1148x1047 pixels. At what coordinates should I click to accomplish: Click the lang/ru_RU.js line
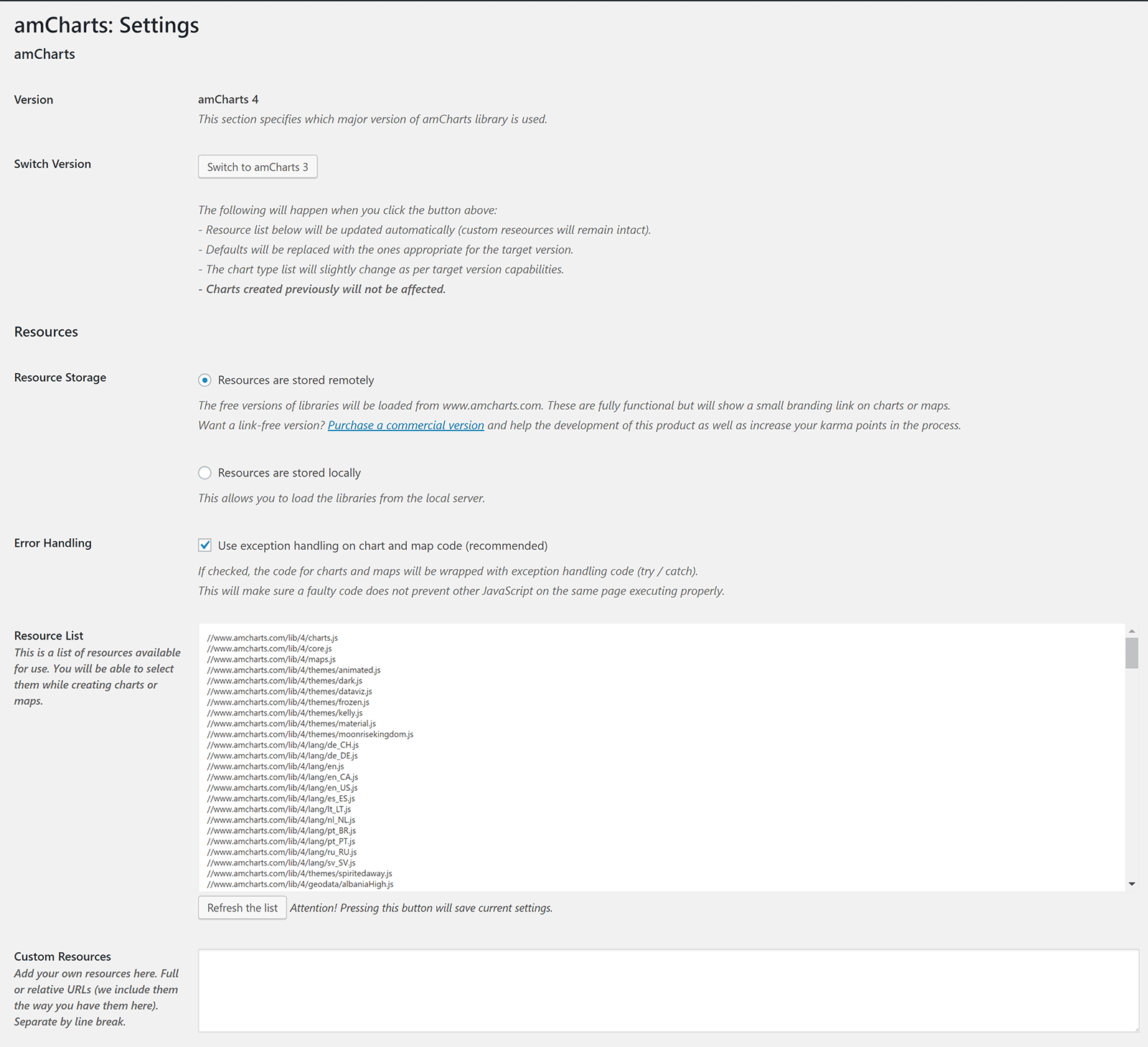tap(282, 853)
